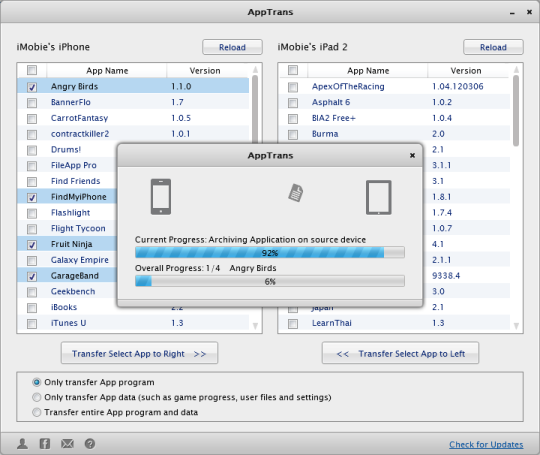The width and height of the screenshot is (540, 455).
Task: Close the AppTrans progress dialog
Action: (x=412, y=155)
